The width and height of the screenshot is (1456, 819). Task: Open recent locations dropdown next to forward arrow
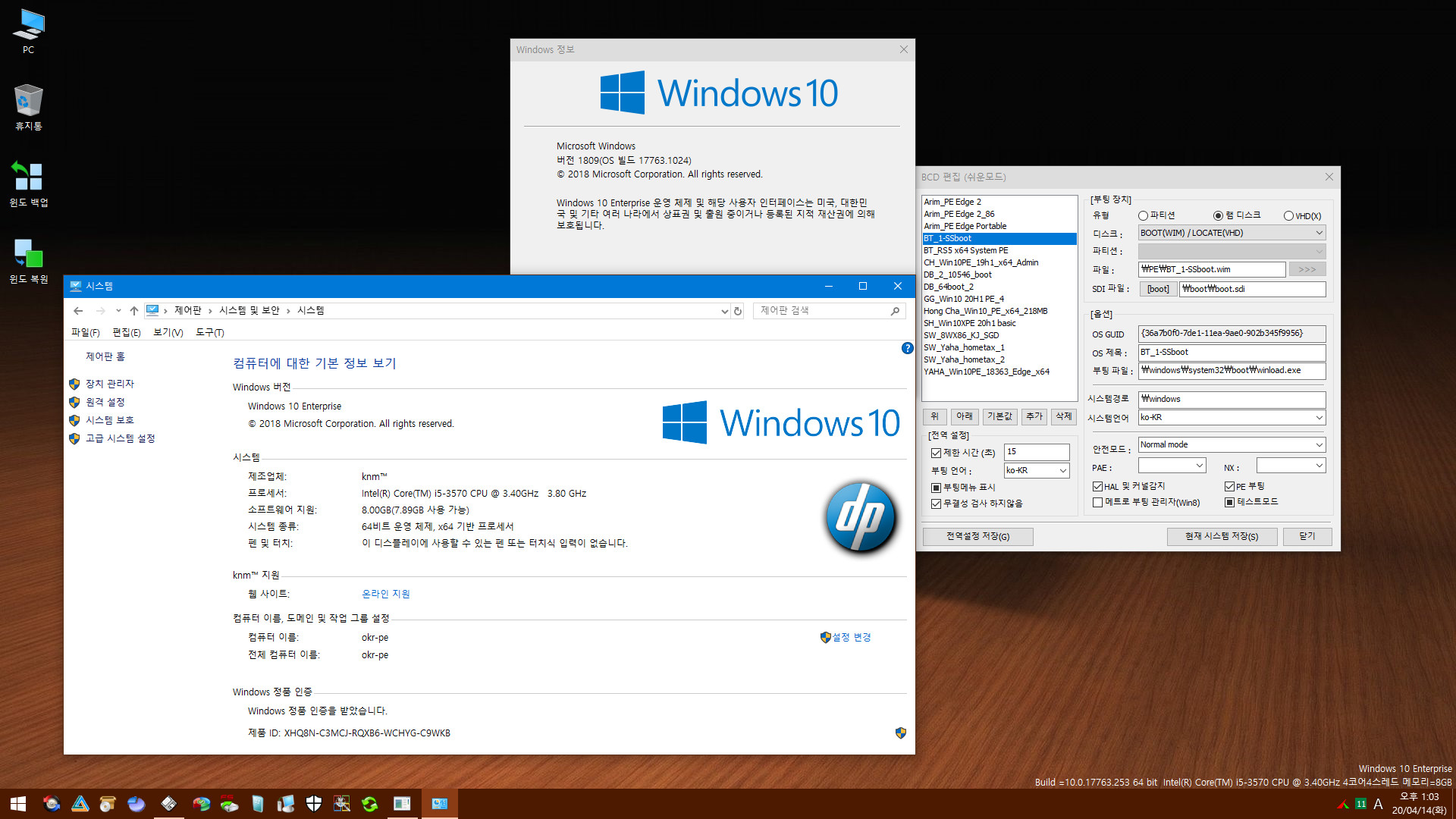118,311
